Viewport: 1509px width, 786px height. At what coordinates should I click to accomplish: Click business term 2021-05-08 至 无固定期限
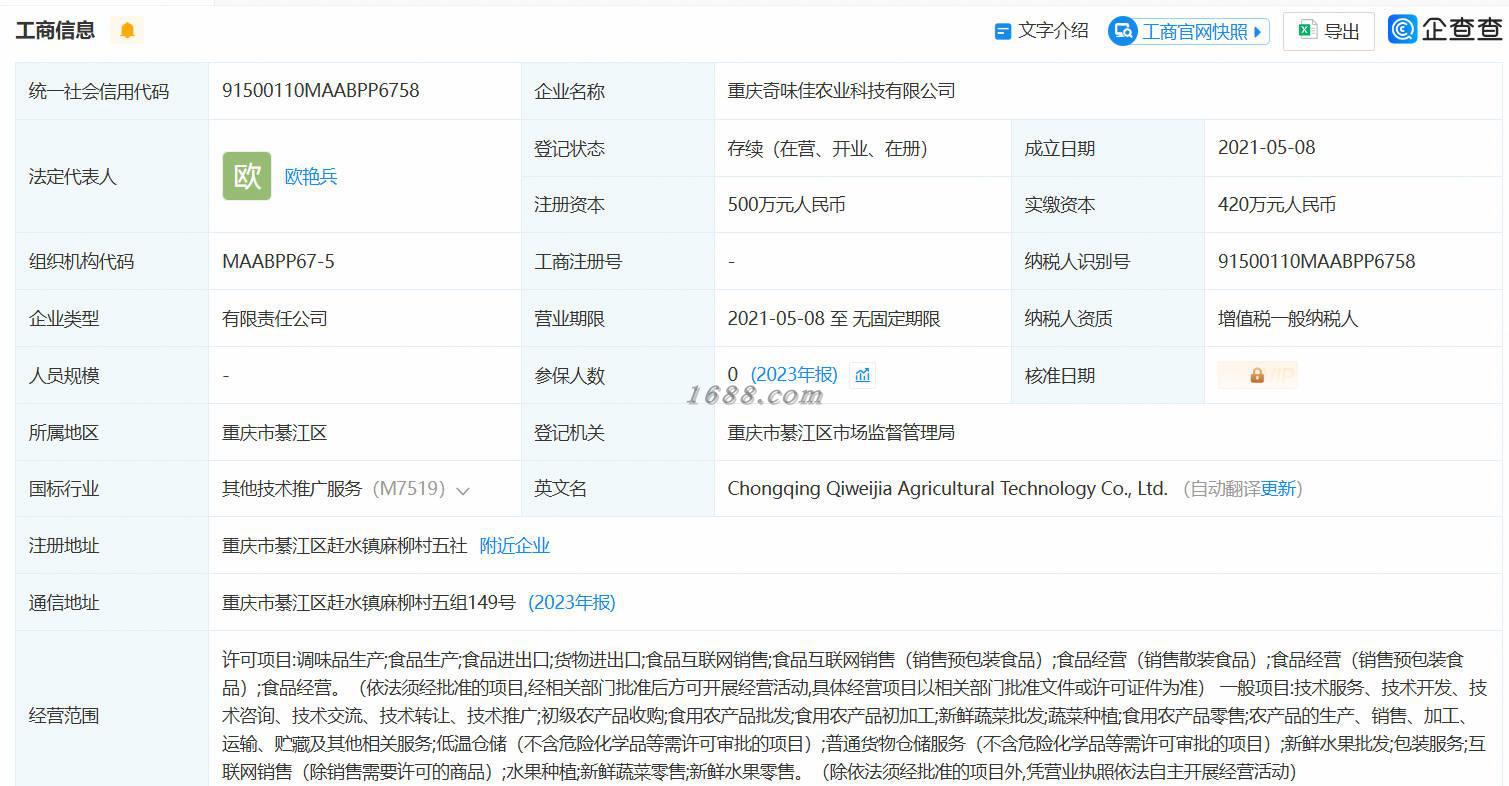point(834,319)
